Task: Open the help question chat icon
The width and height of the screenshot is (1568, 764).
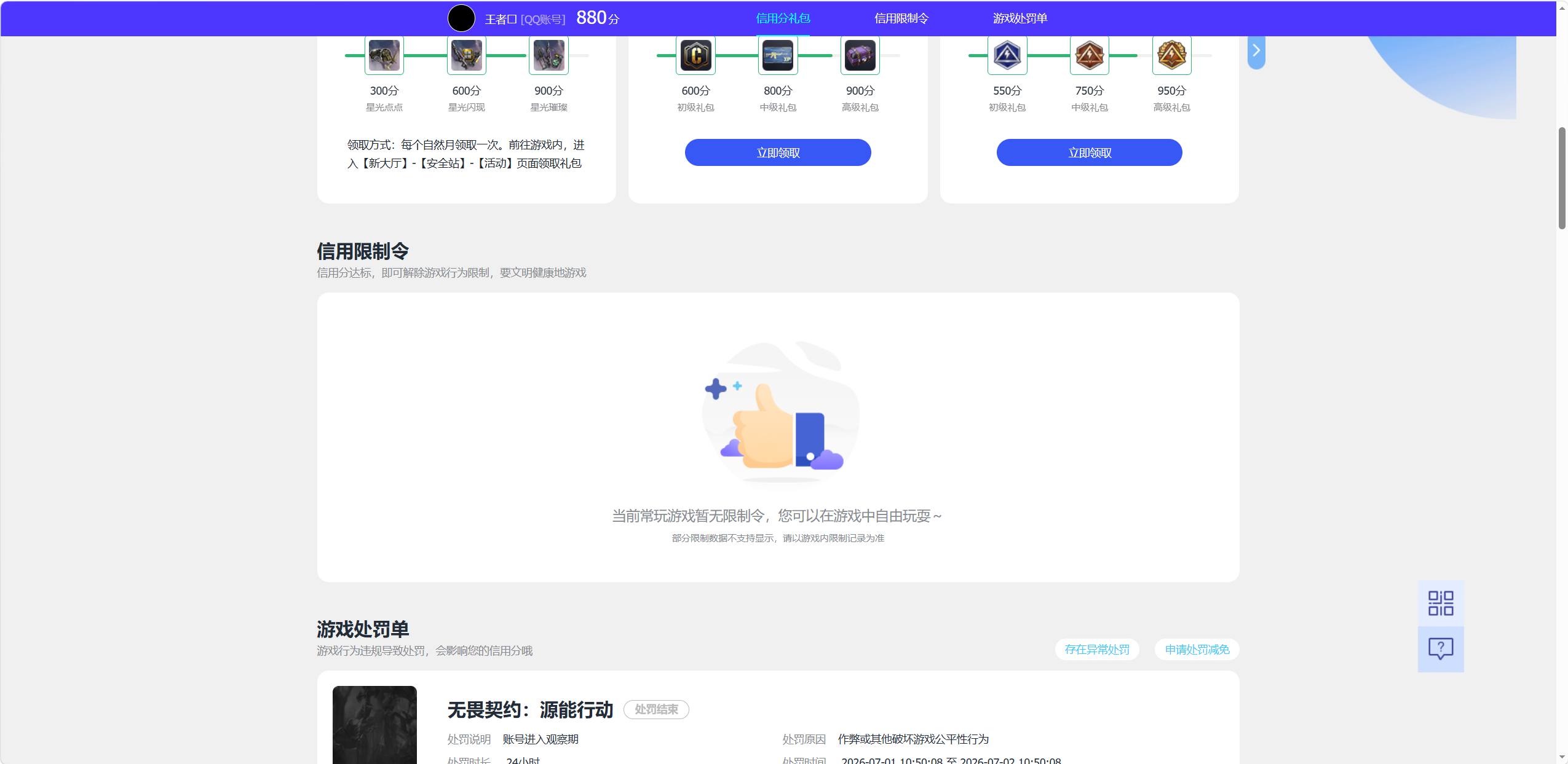Action: [x=1441, y=649]
